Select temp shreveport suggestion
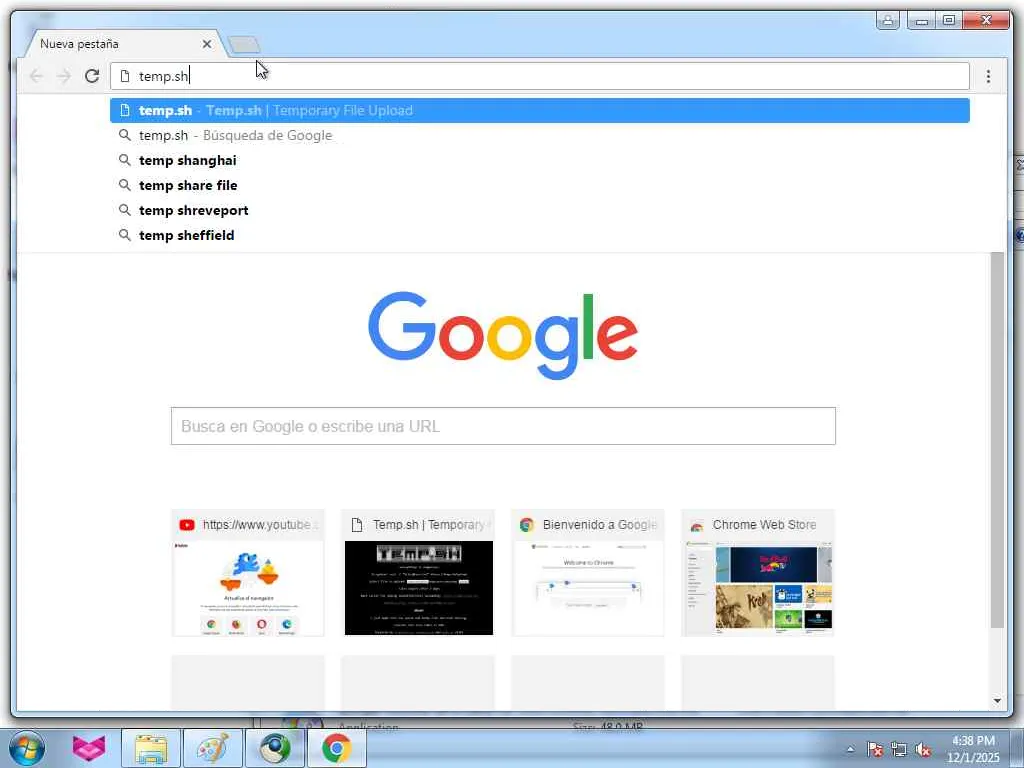 tap(539, 210)
